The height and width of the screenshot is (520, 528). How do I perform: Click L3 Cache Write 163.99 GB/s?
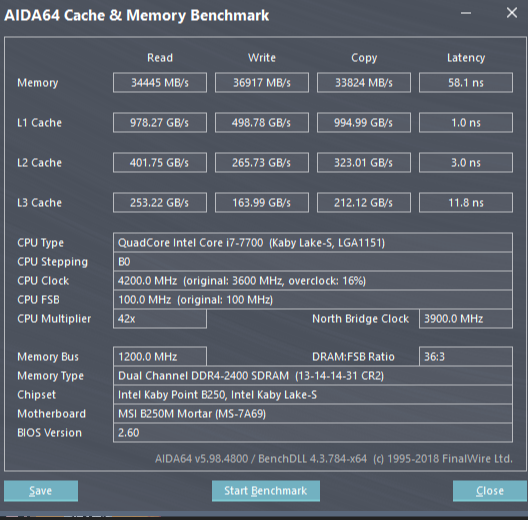tap(262, 203)
